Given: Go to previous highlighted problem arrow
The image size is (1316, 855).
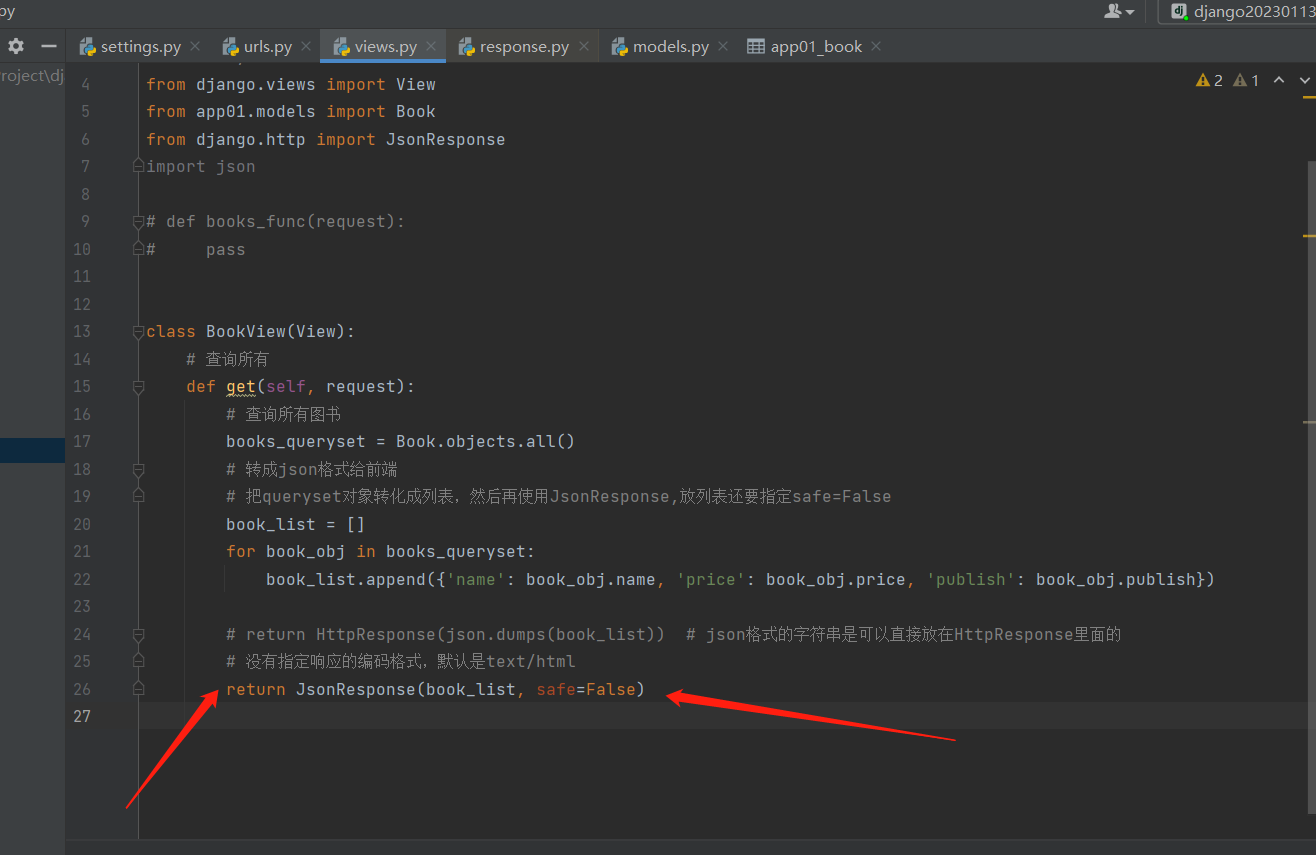Looking at the screenshot, I should point(1278,80).
